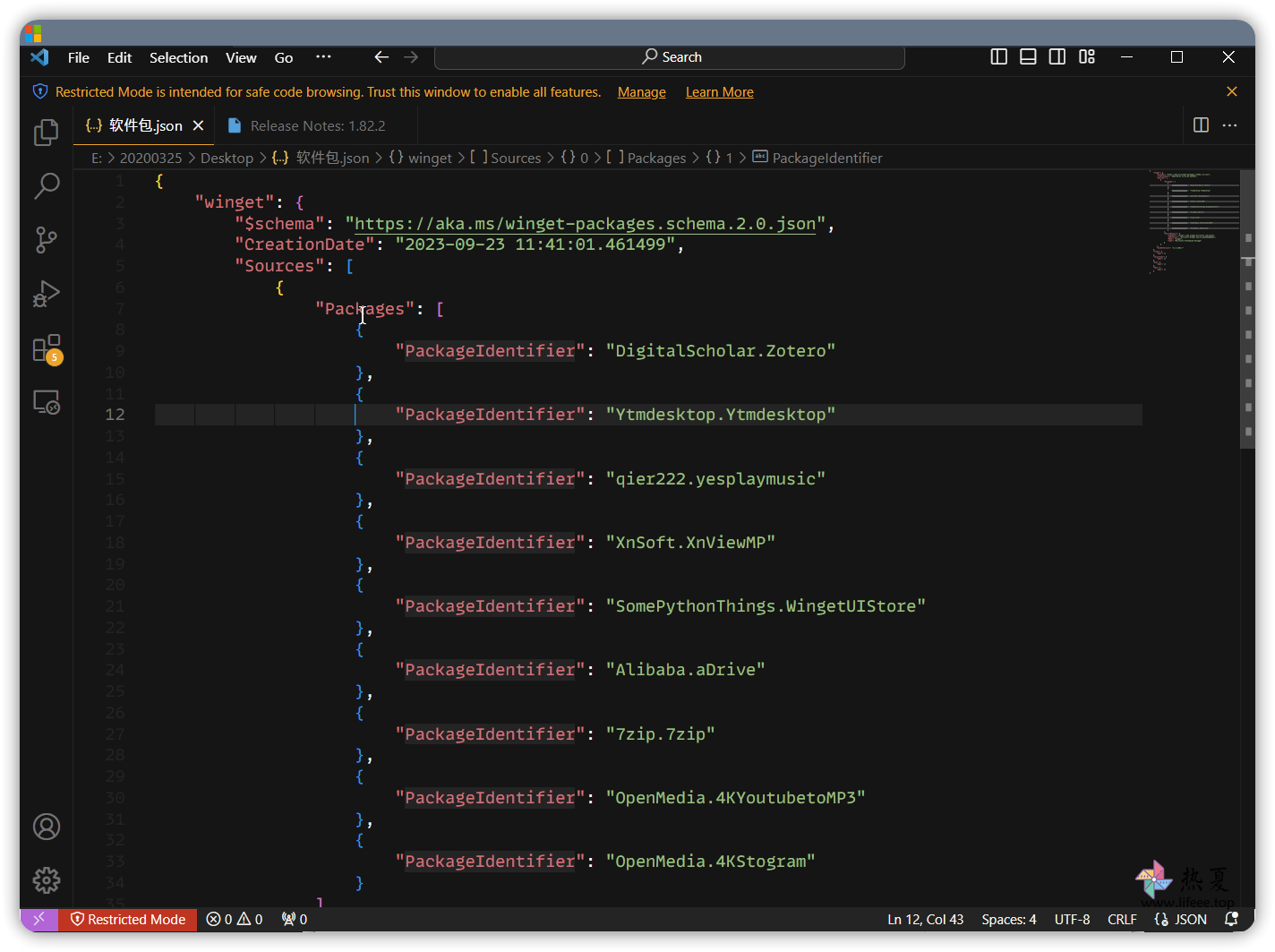
Task: Open the Source Control view
Action: 47,240
